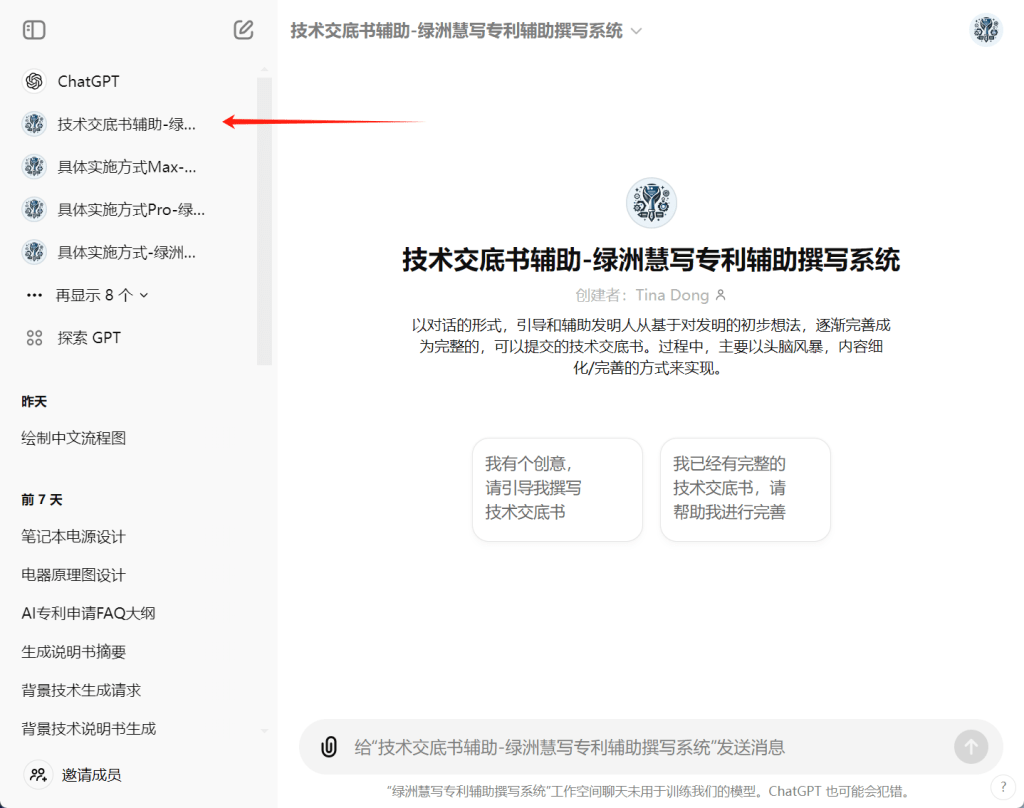Toggle the sidebar collapse icon
The width and height of the screenshot is (1024, 808).
34,30
